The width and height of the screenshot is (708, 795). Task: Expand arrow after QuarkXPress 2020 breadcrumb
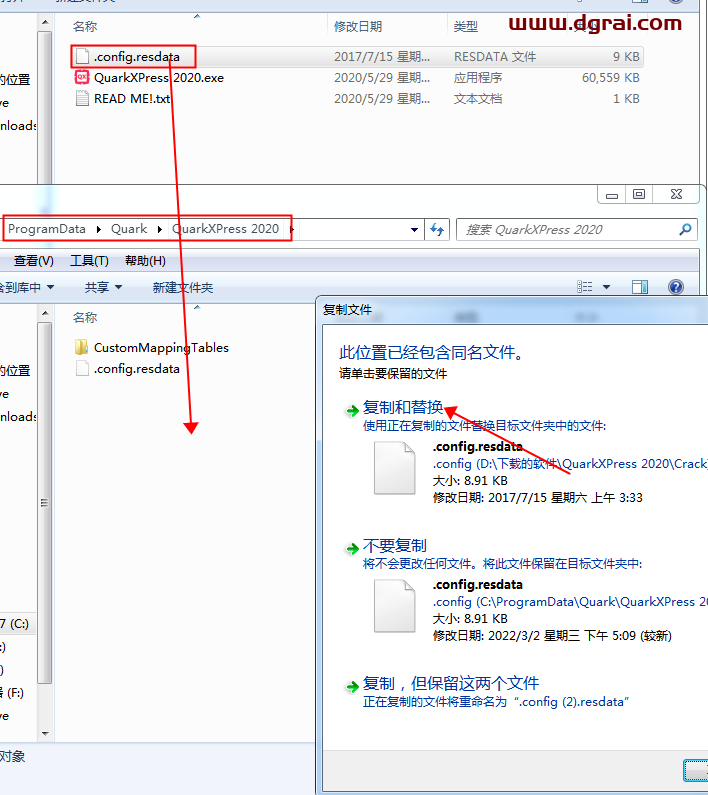coord(293,230)
